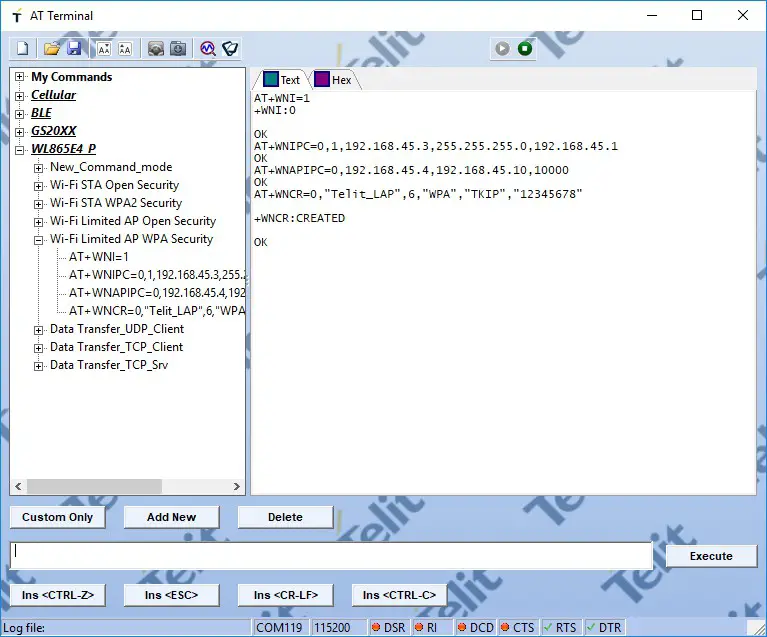
Task: Expand the BLE node
Action: click(19, 114)
